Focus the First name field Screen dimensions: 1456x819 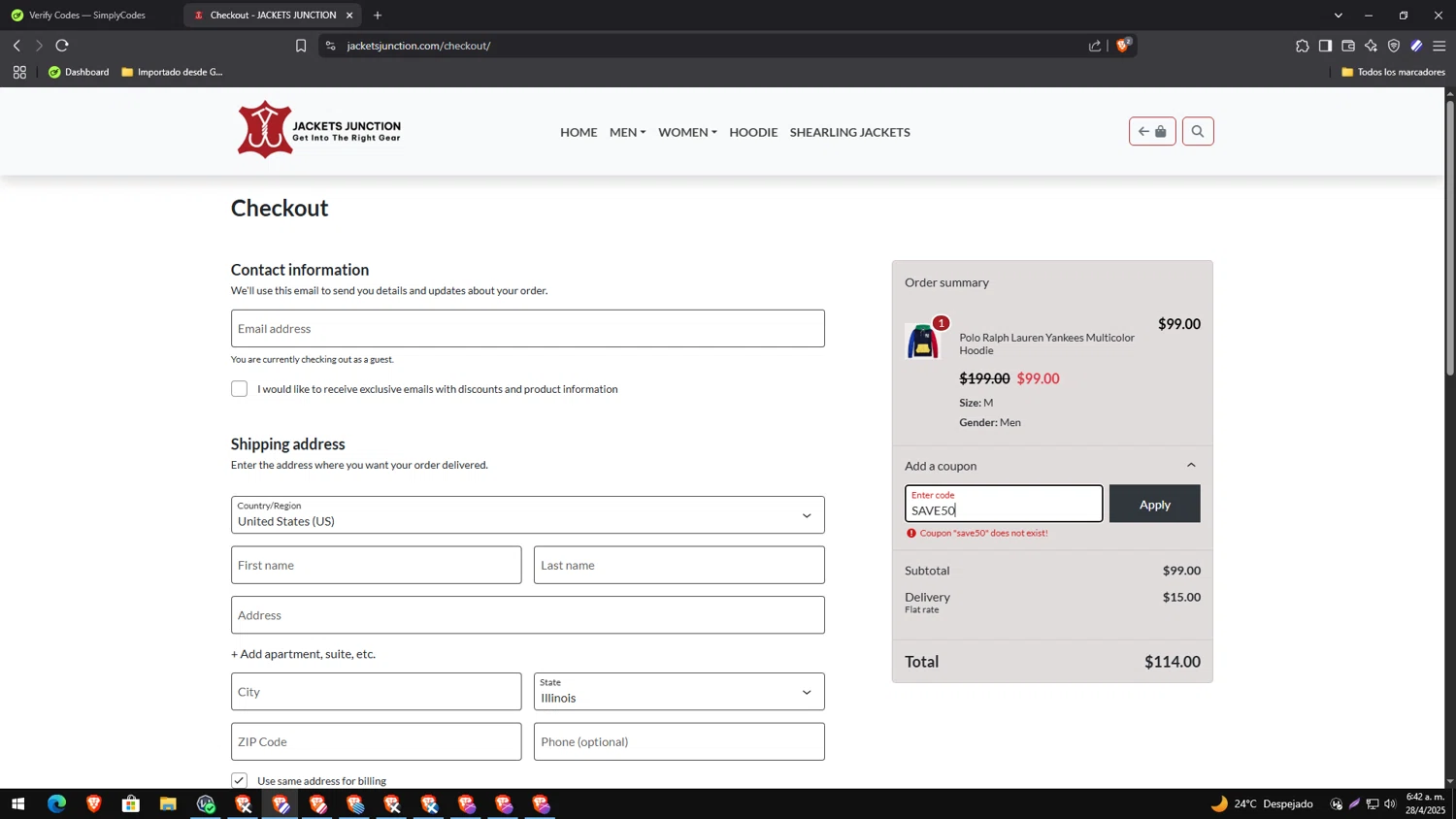point(376,565)
